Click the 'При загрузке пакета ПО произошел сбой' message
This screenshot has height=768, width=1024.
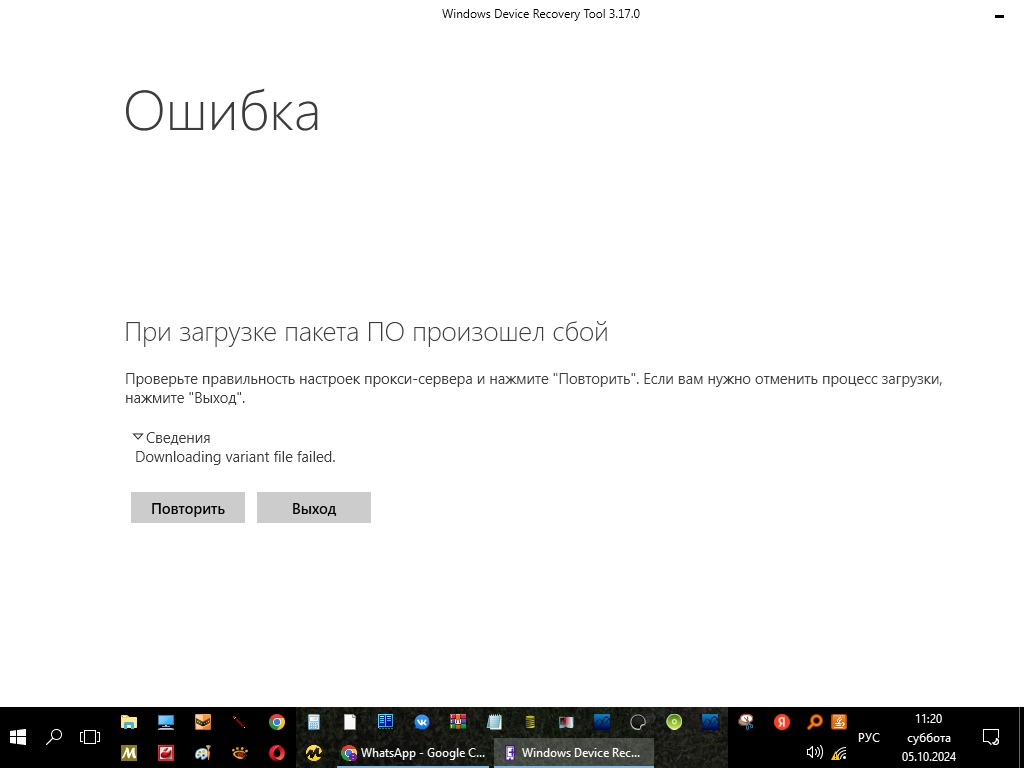tap(366, 332)
